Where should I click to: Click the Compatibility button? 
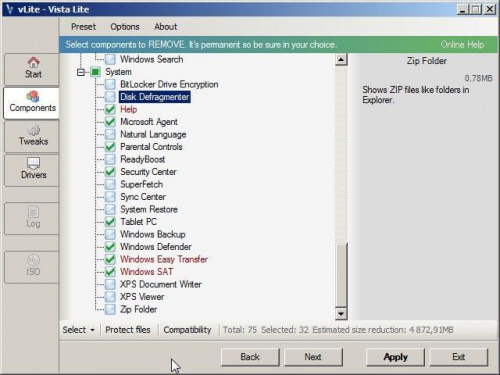tap(187, 330)
